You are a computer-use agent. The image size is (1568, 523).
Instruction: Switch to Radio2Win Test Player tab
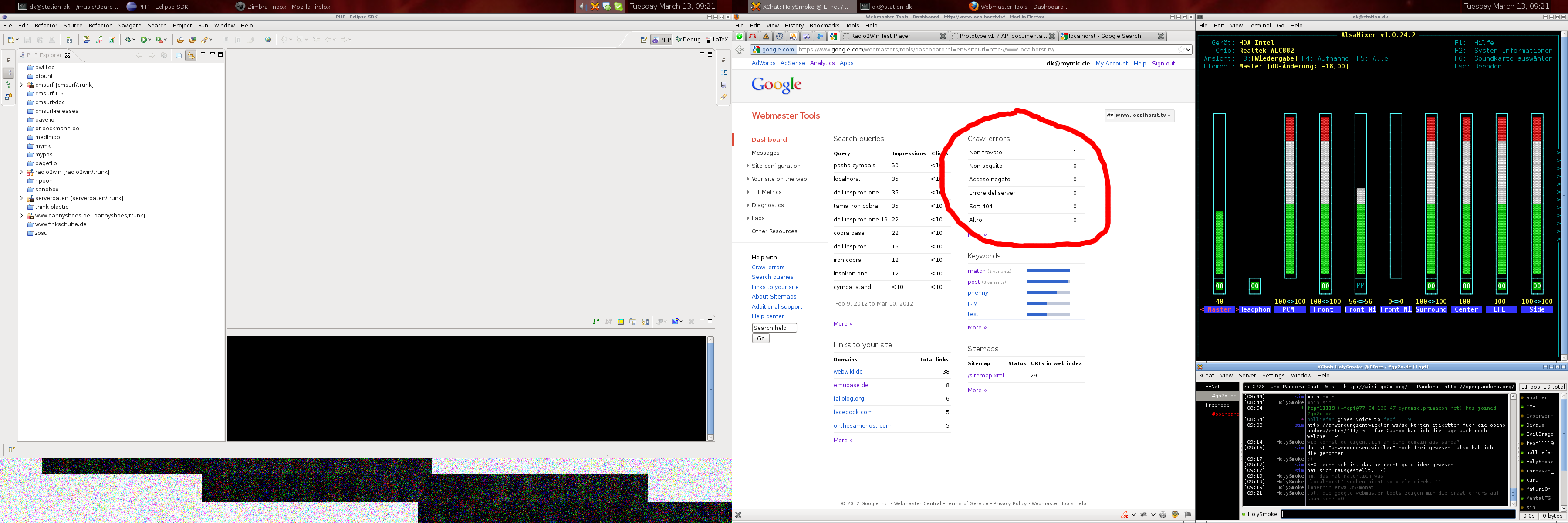895,36
